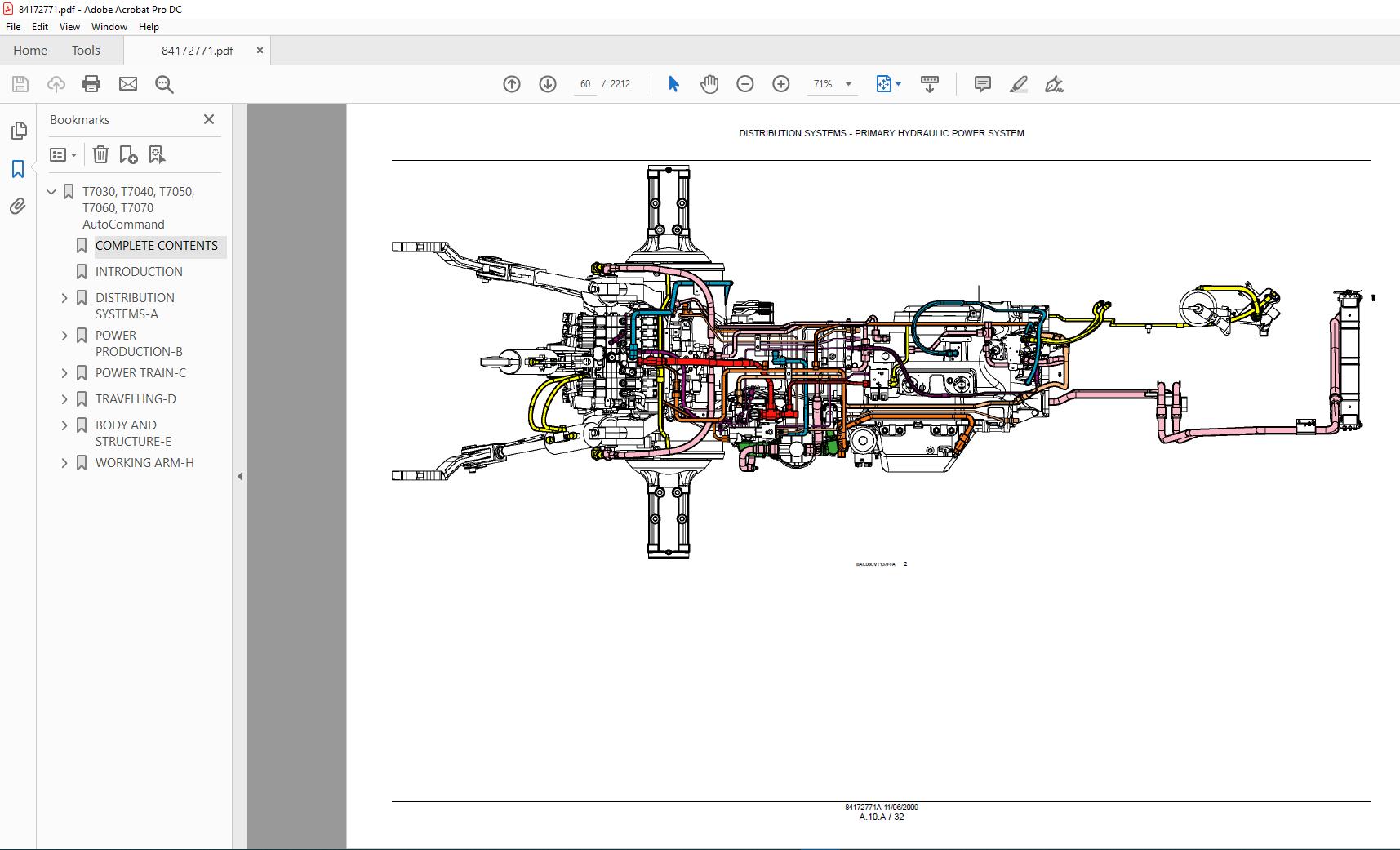
Task: Collapse the navigation pane with arrow handle
Action: tap(240, 476)
